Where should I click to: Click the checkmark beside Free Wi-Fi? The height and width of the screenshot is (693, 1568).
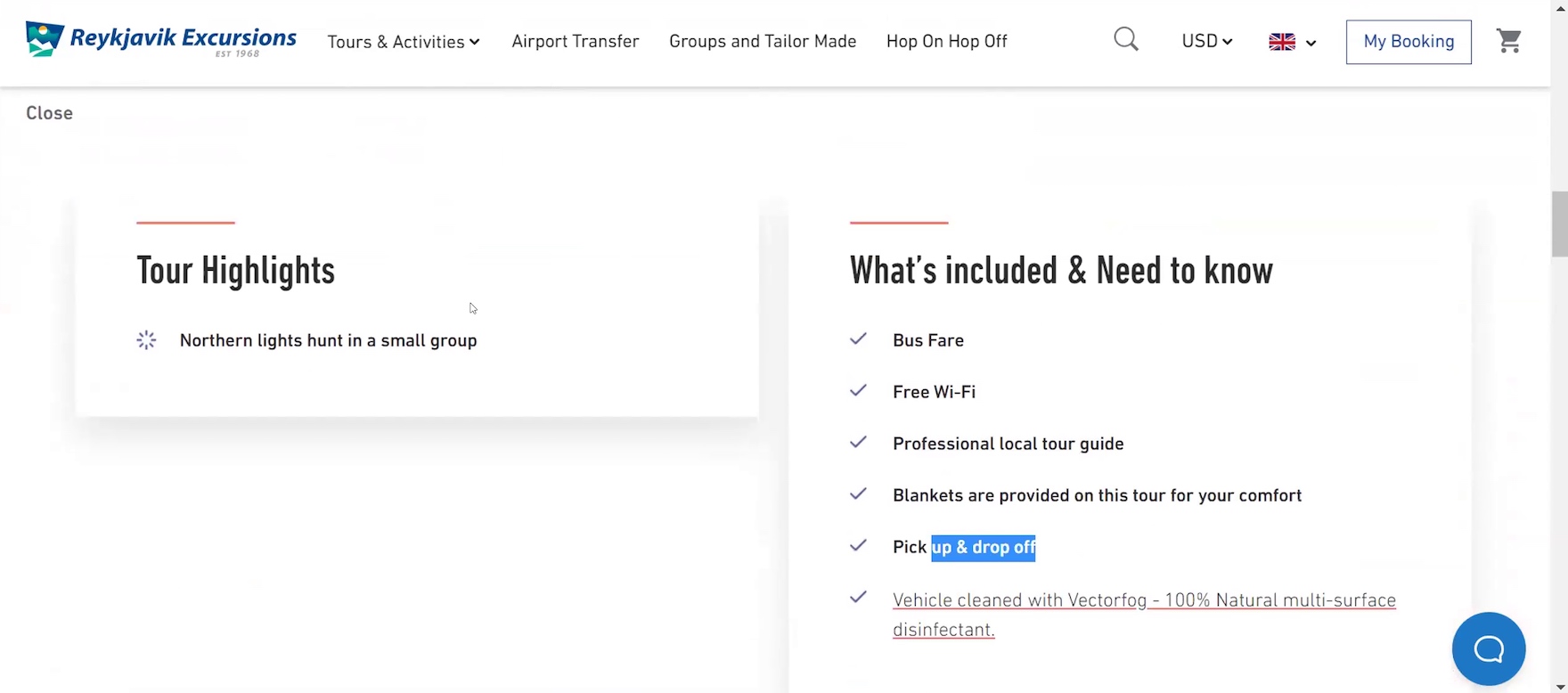[858, 391]
